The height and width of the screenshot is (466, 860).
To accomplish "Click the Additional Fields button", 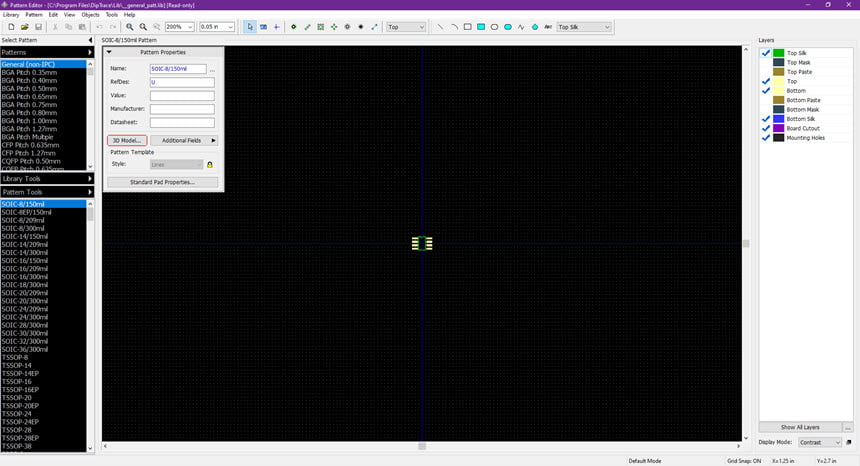I will pyautogui.click(x=184, y=140).
